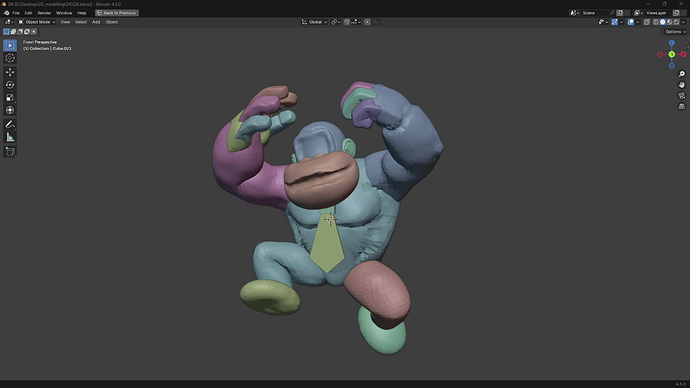The height and width of the screenshot is (388, 690).
Task: Open the Object Mode dropdown
Action: 37,22
